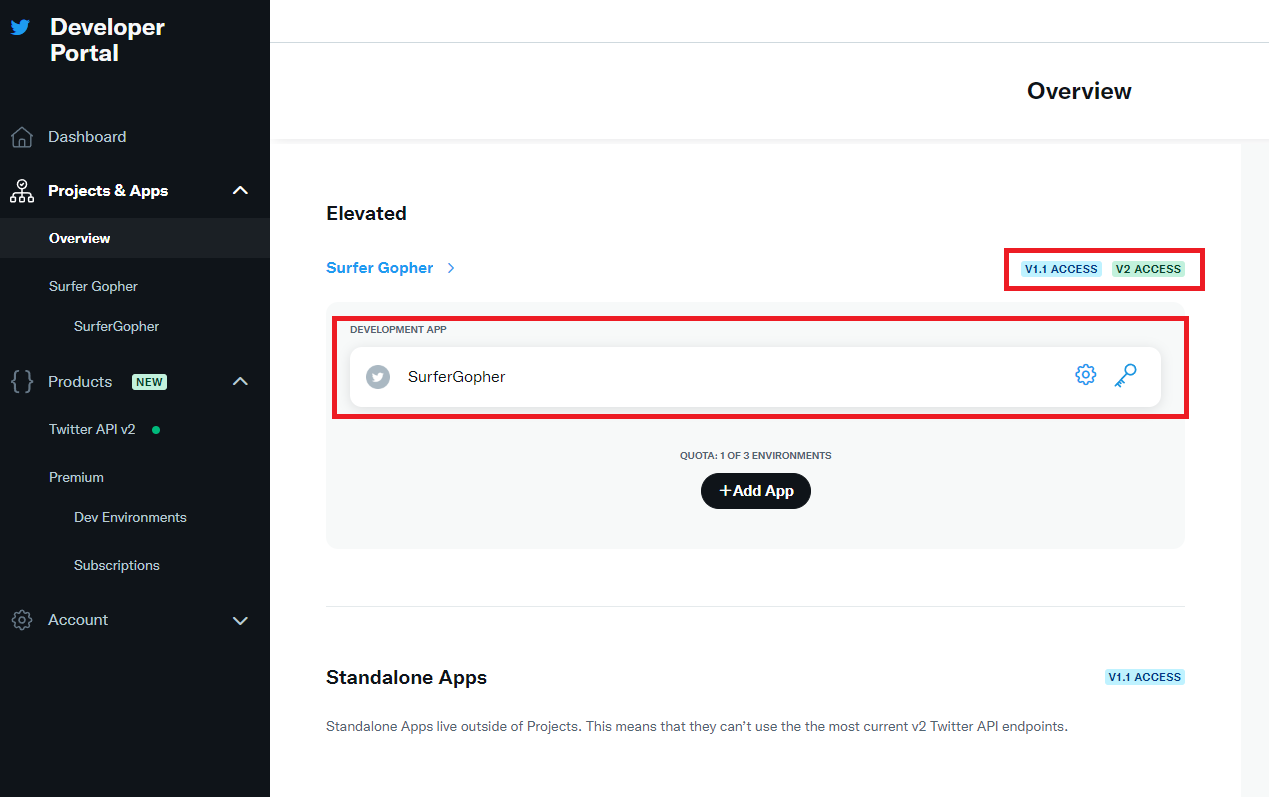Collapse the Projects & Apps section
1269x797 pixels.
click(x=240, y=190)
